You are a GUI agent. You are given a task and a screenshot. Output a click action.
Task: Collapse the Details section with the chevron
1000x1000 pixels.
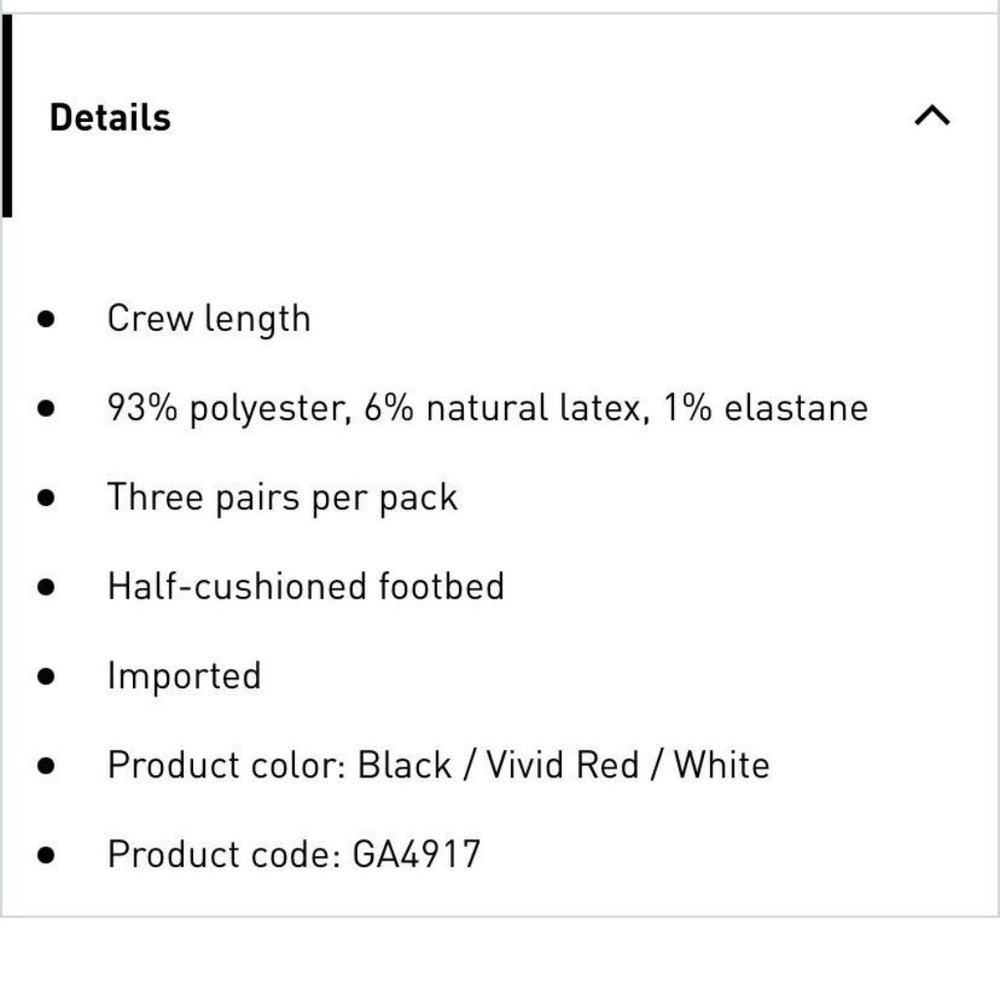coord(932,117)
